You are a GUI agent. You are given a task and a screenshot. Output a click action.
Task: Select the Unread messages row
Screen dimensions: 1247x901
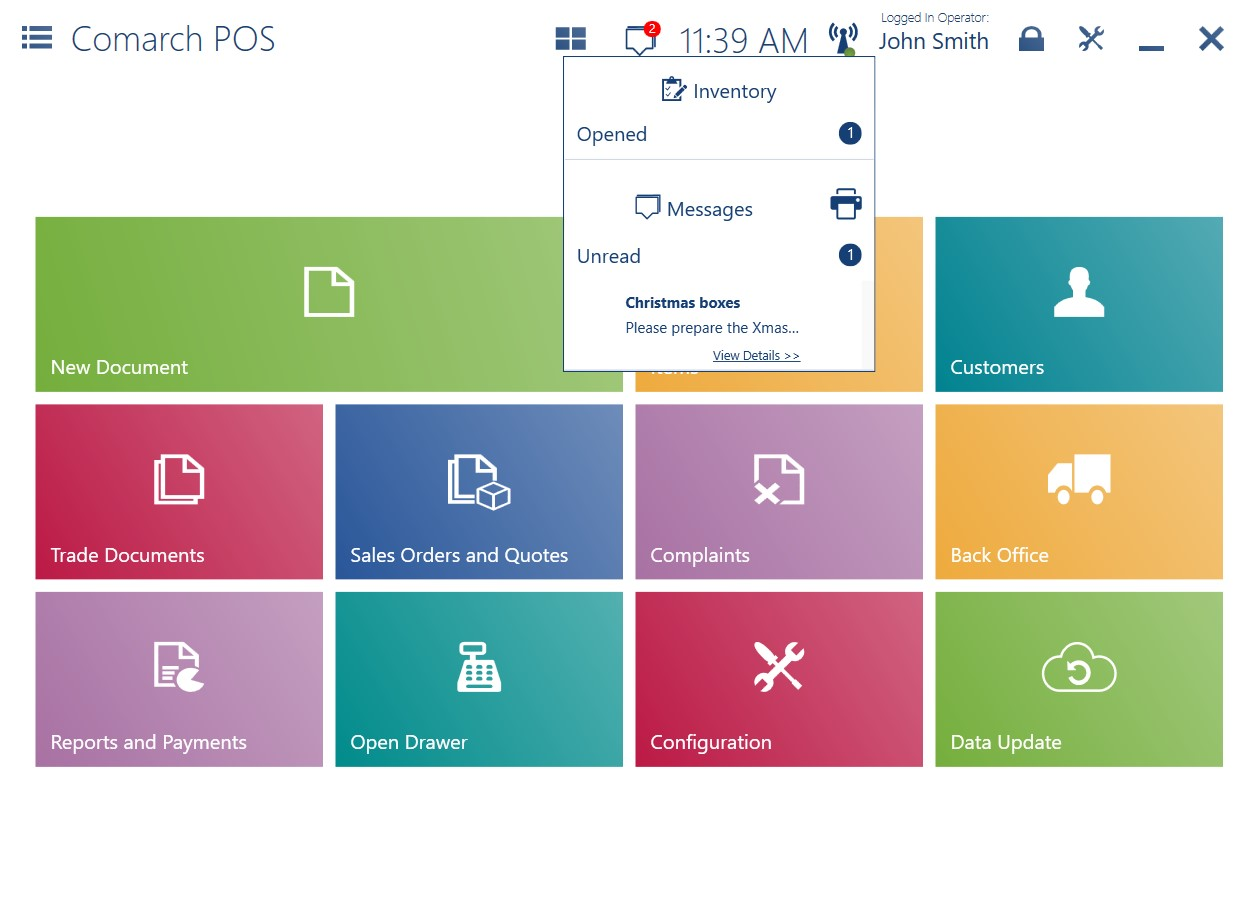[719, 256]
